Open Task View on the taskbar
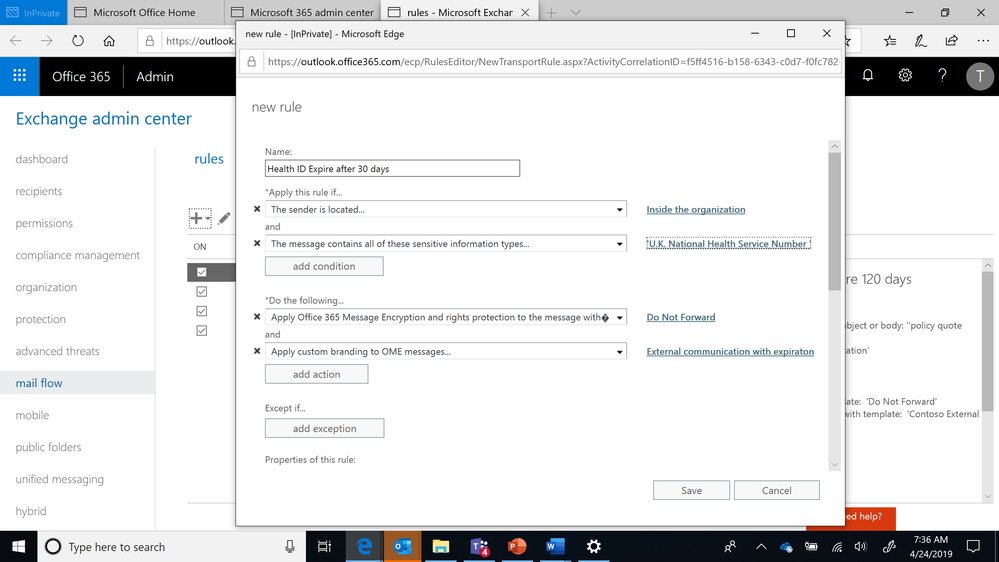Viewport: 999px width, 562px height. (324, 546)
